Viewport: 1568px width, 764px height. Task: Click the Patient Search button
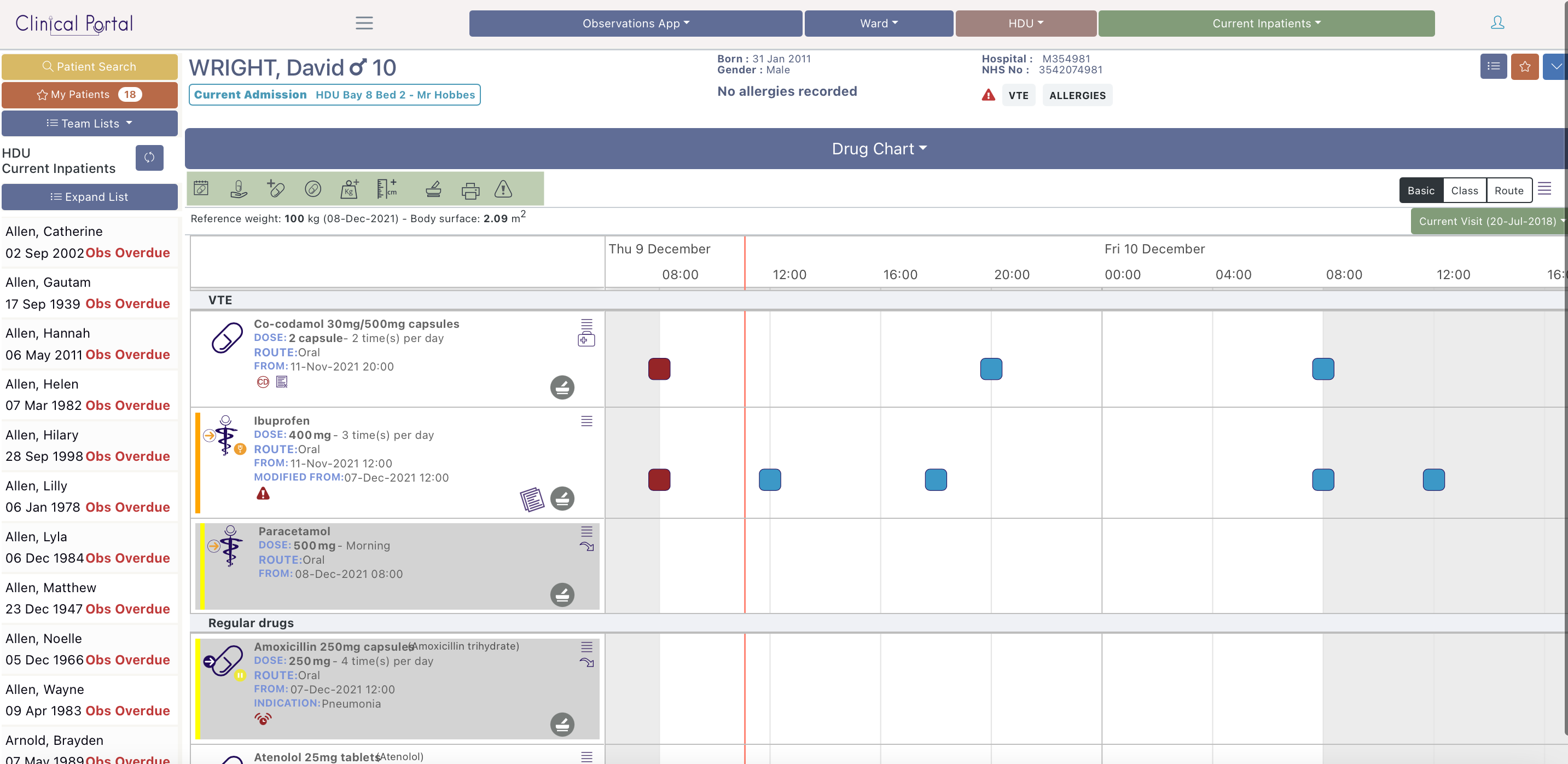pyautogui.click(x=90, y=67)
